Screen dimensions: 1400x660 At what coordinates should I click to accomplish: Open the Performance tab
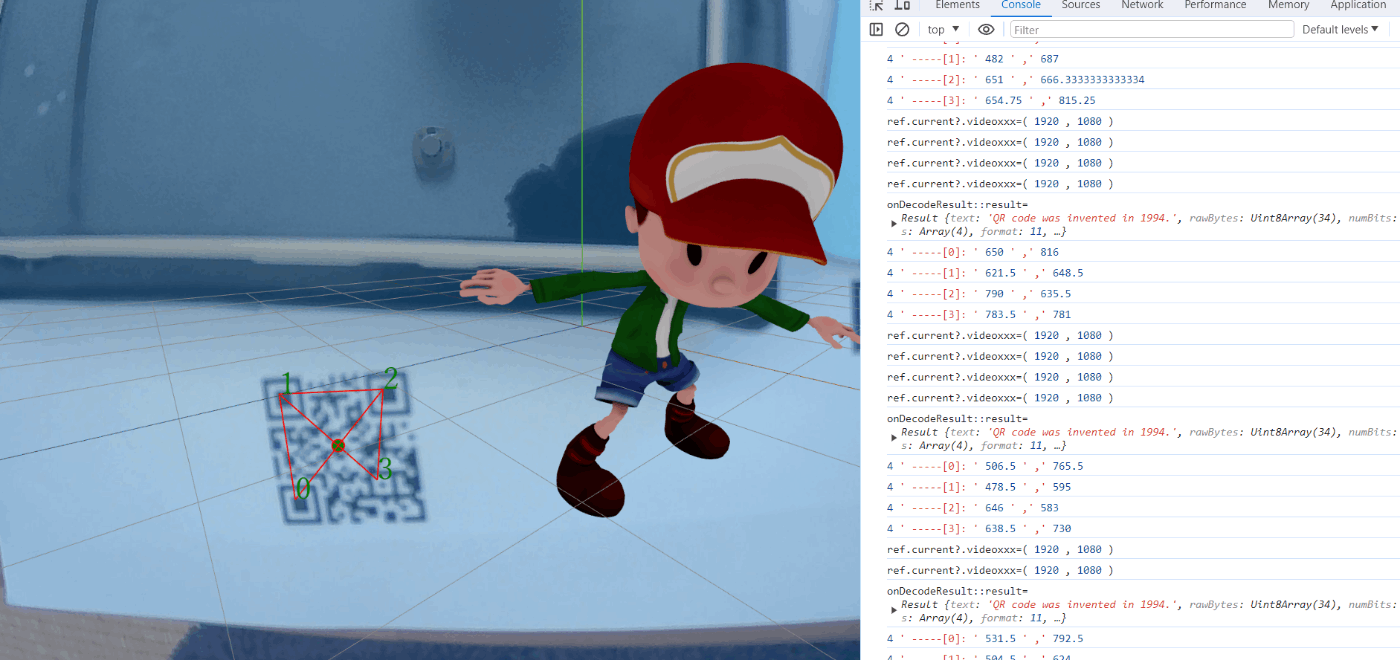click(x=1214, y=5)
